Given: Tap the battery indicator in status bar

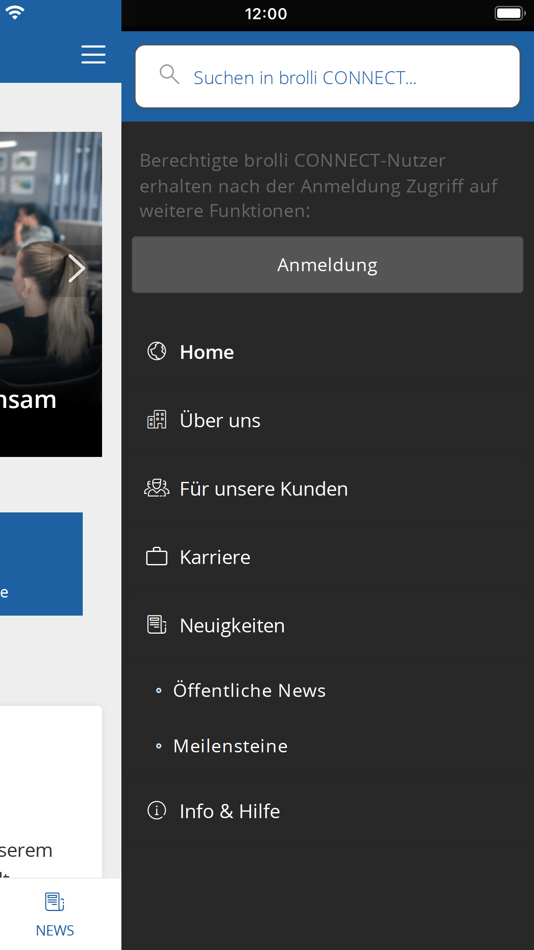Looking at the screenshot, I should (509, 13).
